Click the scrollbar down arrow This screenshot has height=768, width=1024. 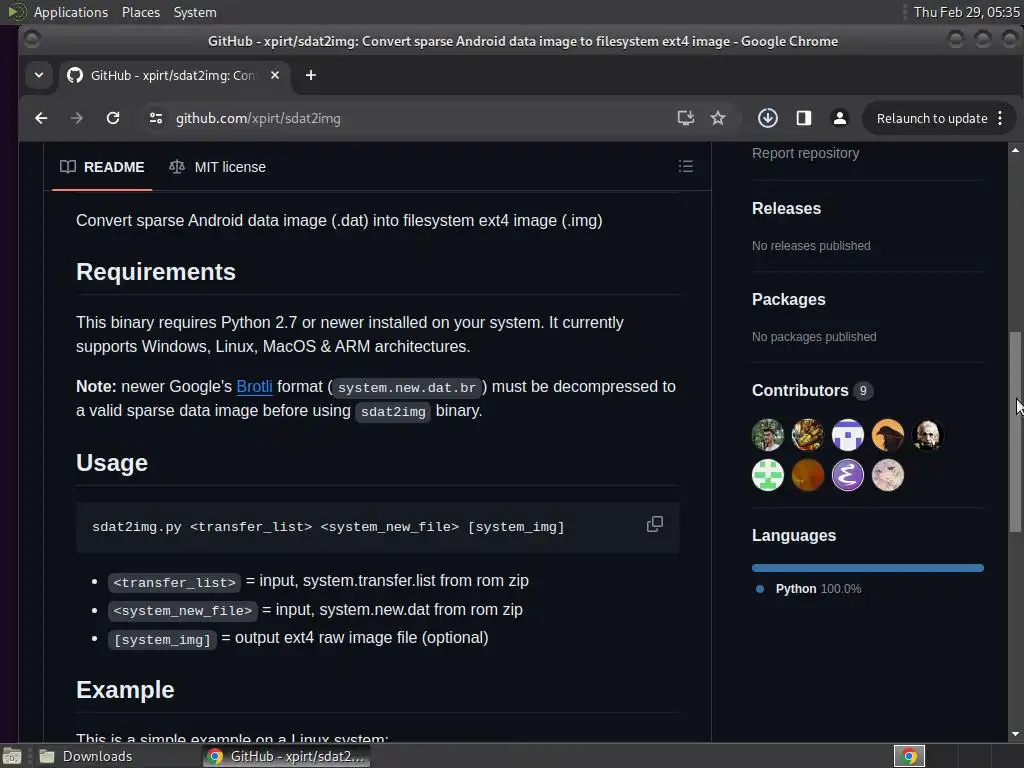1015,734
